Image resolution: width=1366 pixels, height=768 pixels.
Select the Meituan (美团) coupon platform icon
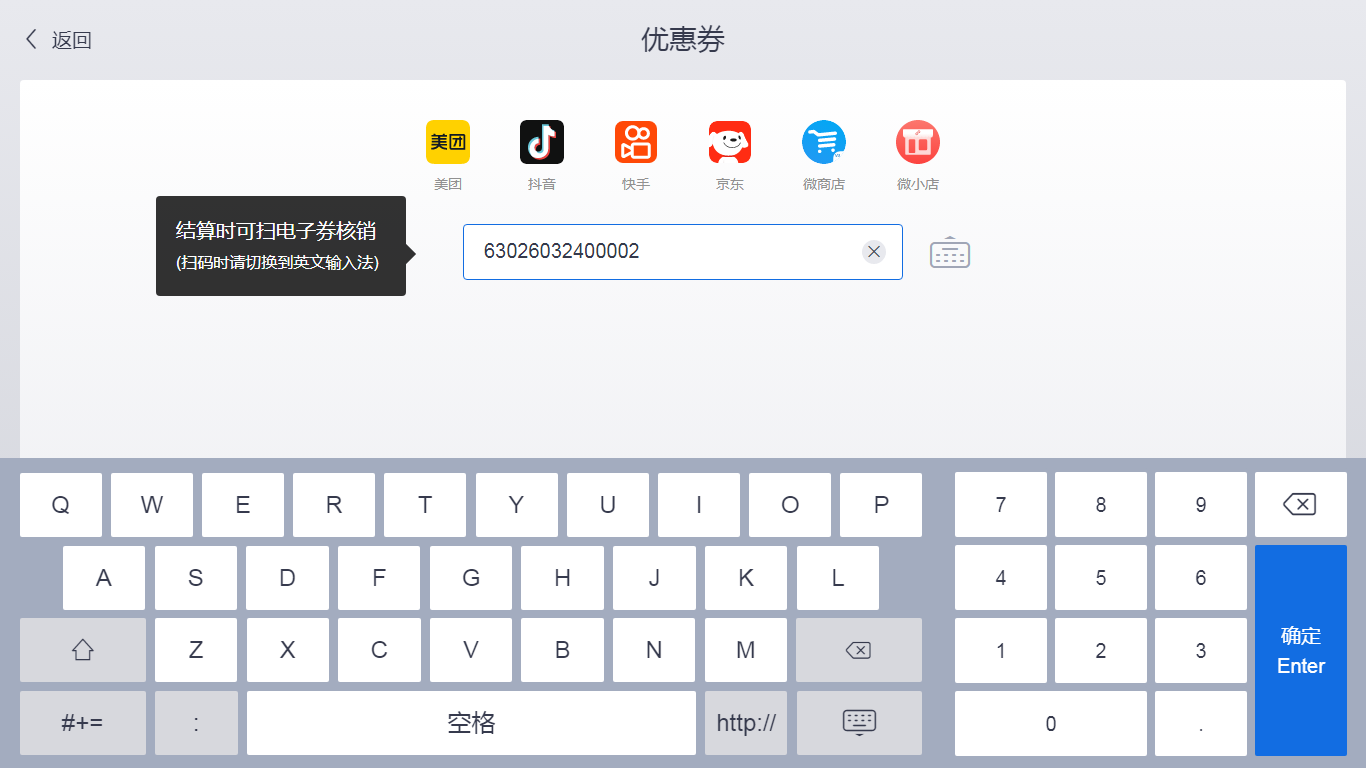pyautogui.click(x=448, y=142)
